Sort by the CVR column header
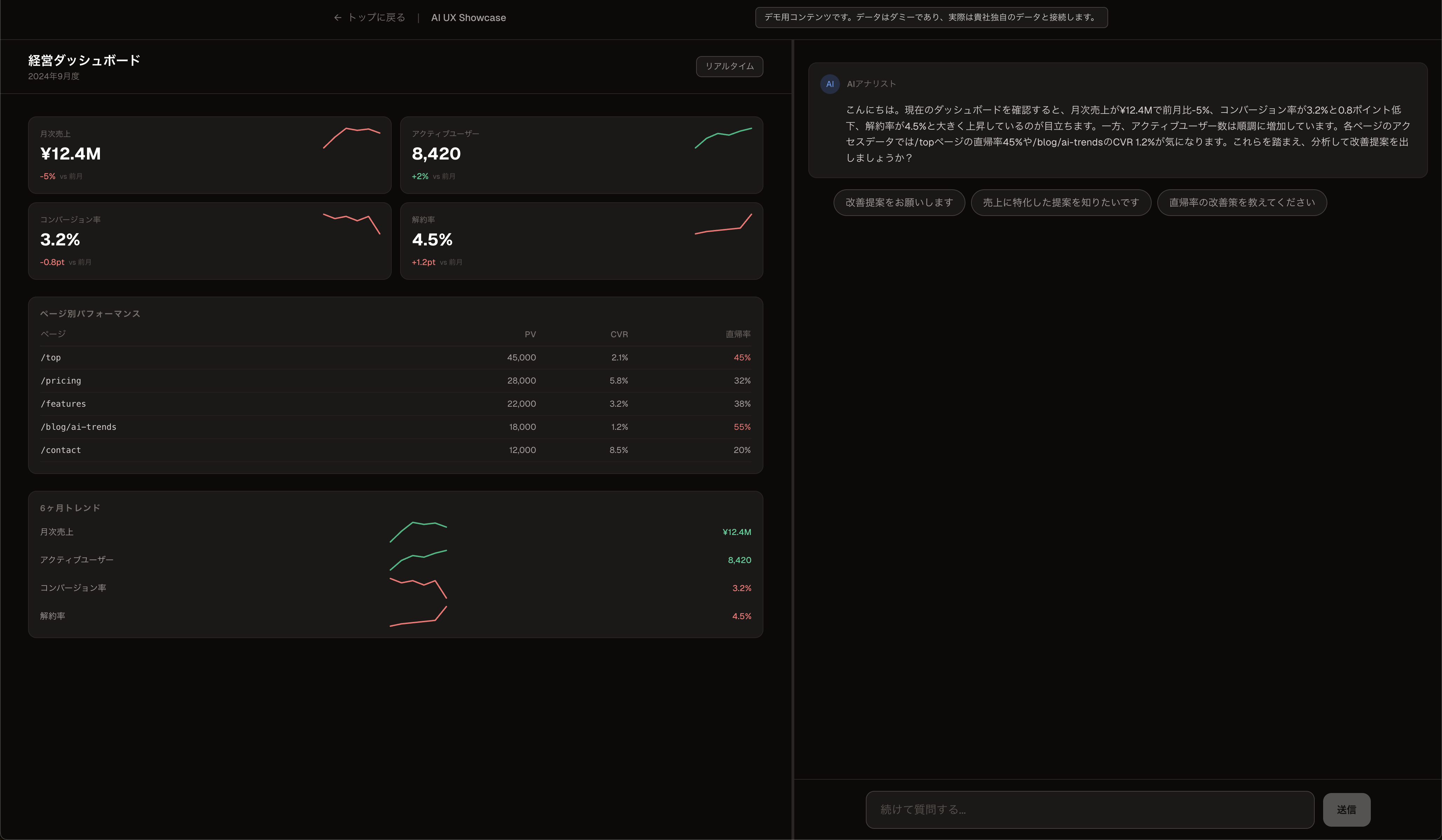This screenshot has width=1442, height=840. click(619, 334)
